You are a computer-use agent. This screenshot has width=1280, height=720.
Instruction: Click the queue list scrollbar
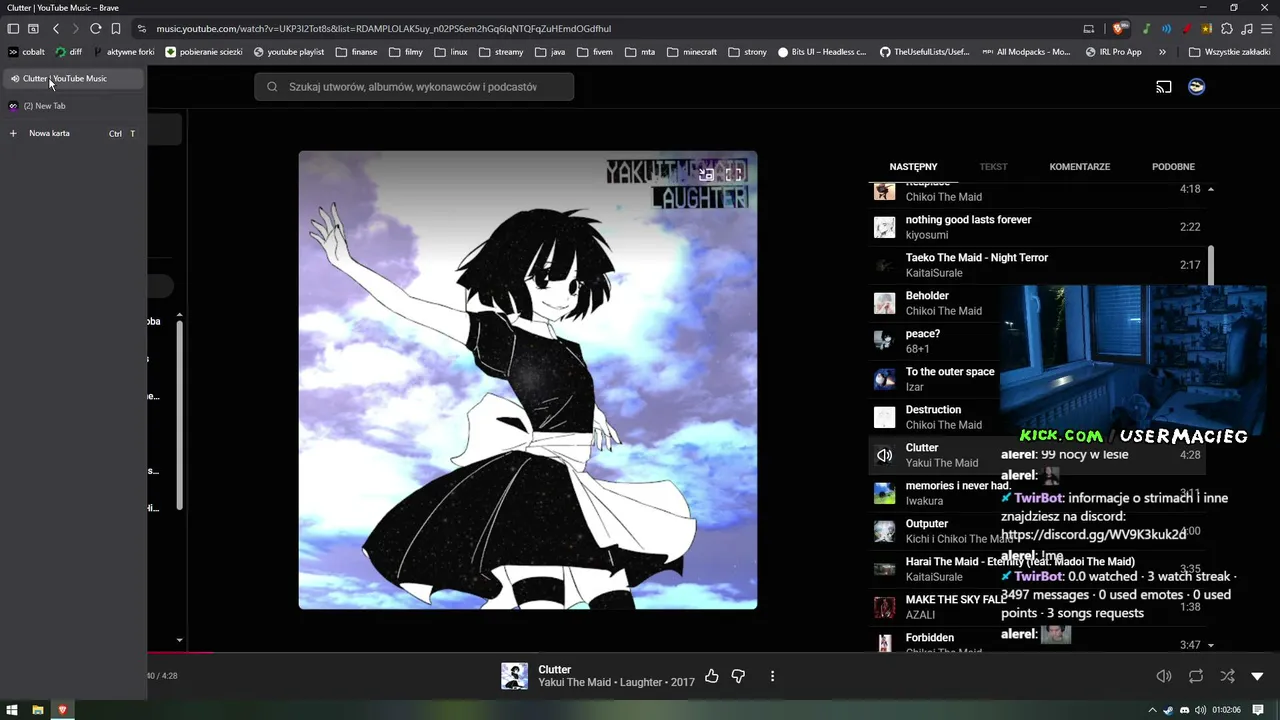(x=1211, y=265)
